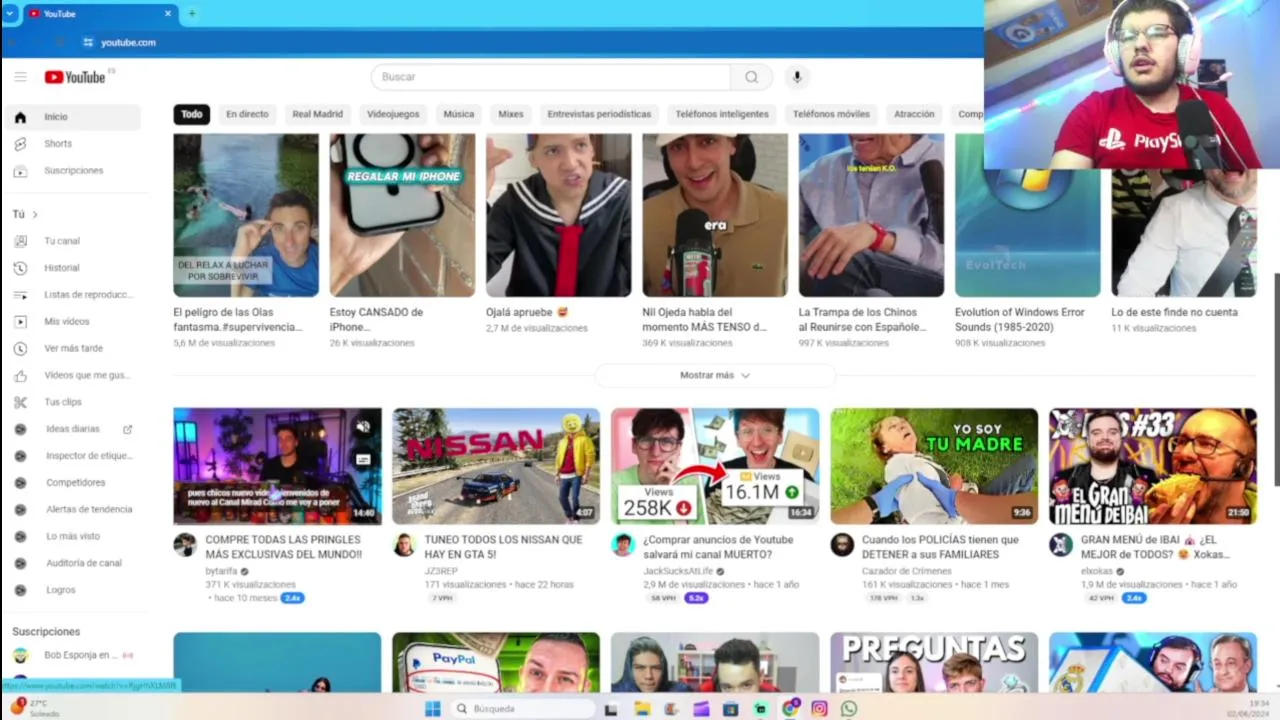Open Evolution of Windows Error Sounds short
The width and height of the screenshot is (1280, 720).
[1027, 215]
